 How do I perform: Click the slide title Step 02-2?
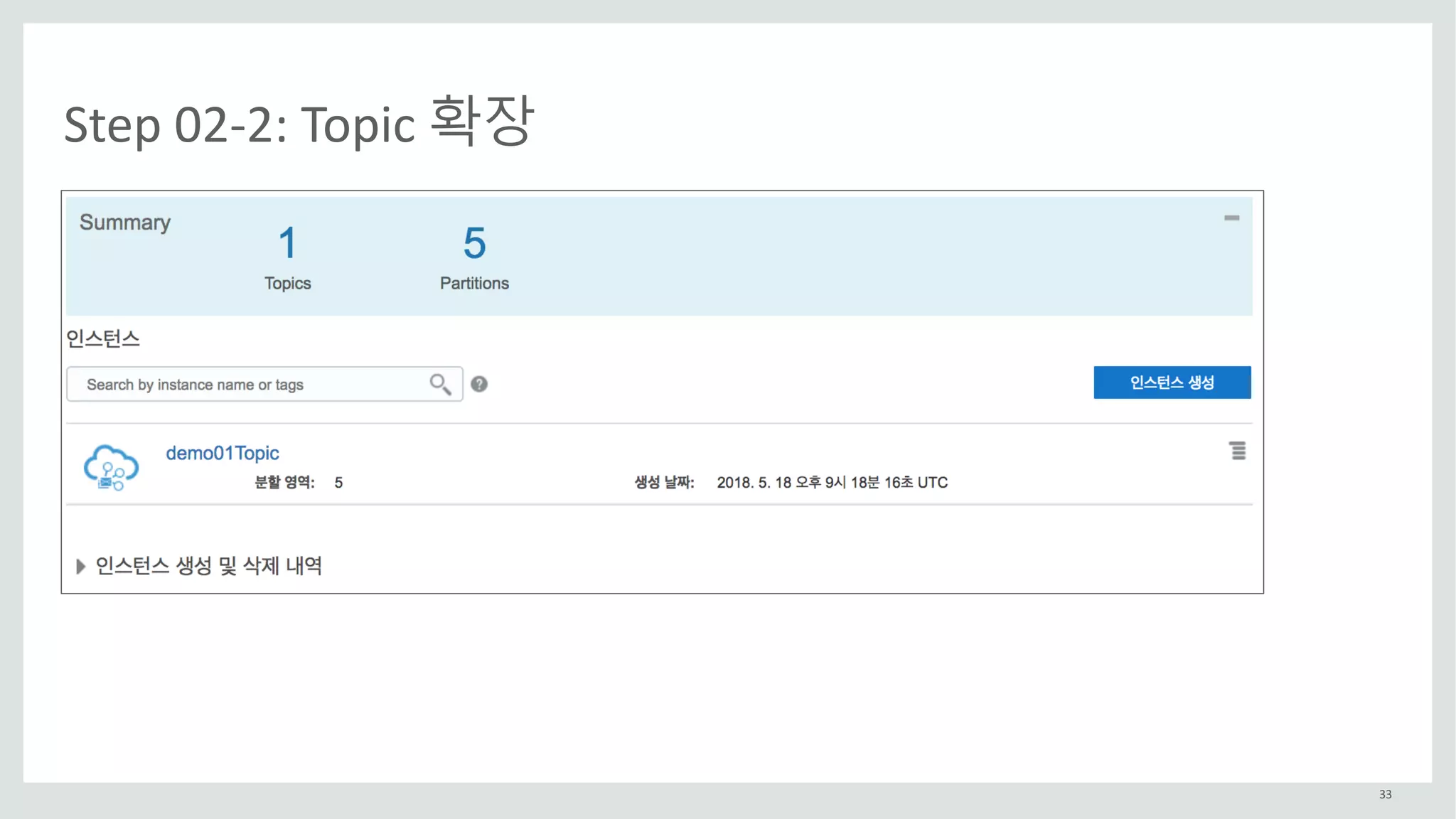click(299, 124)
